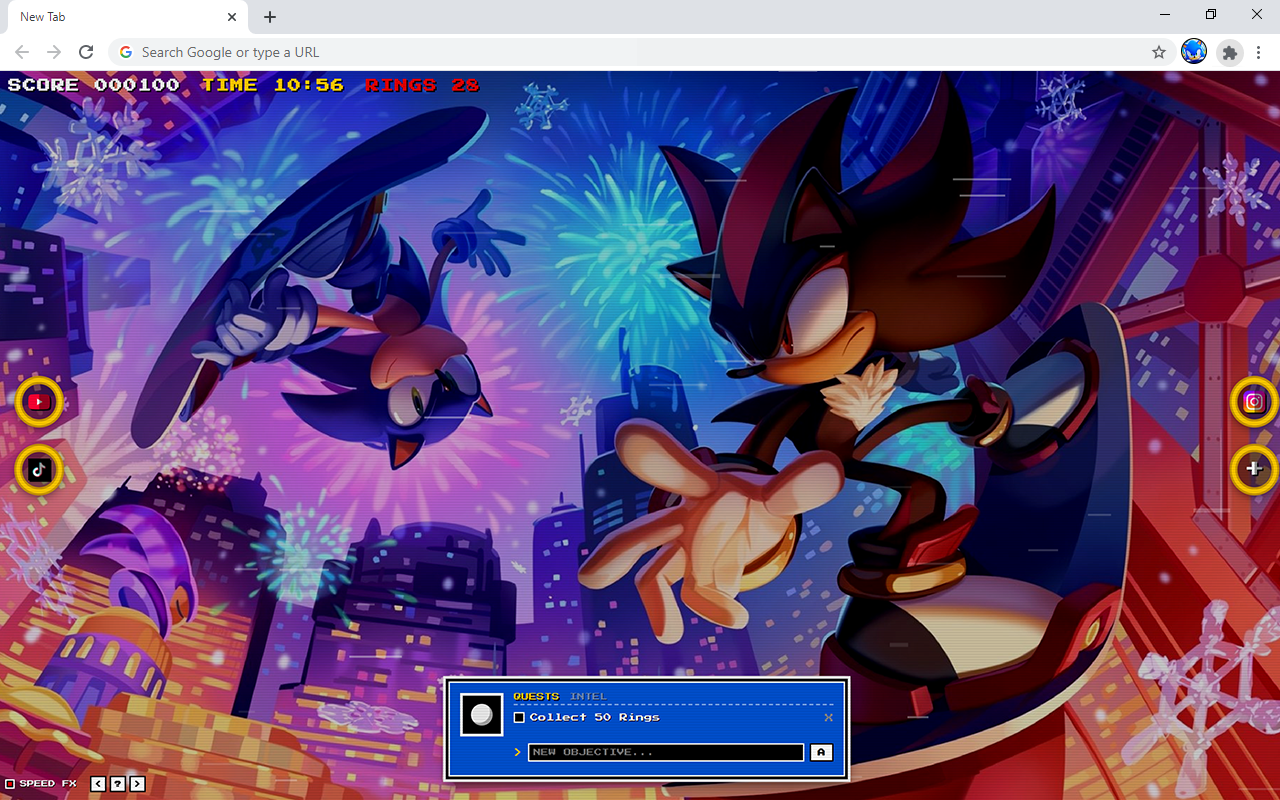
Task: Click the Sonic profile avatar icon
Action: click(1194, 52)
